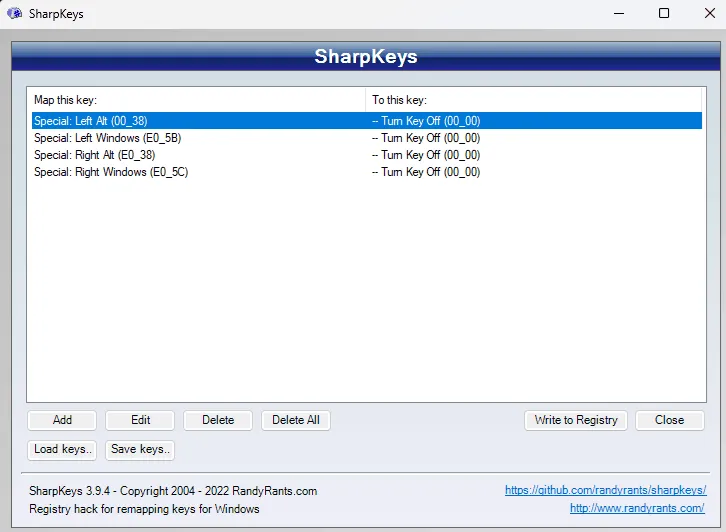The width and height of the screenshot is (726, 532).
Task: Click the 'To this key:' column header
Action: [x=533, y=100]
